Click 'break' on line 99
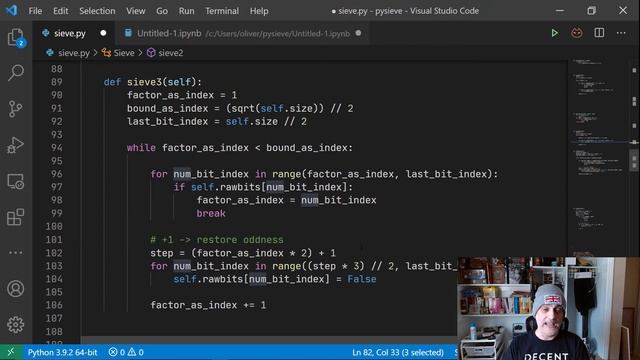This screenshot has height=360, width=640. 211,213
